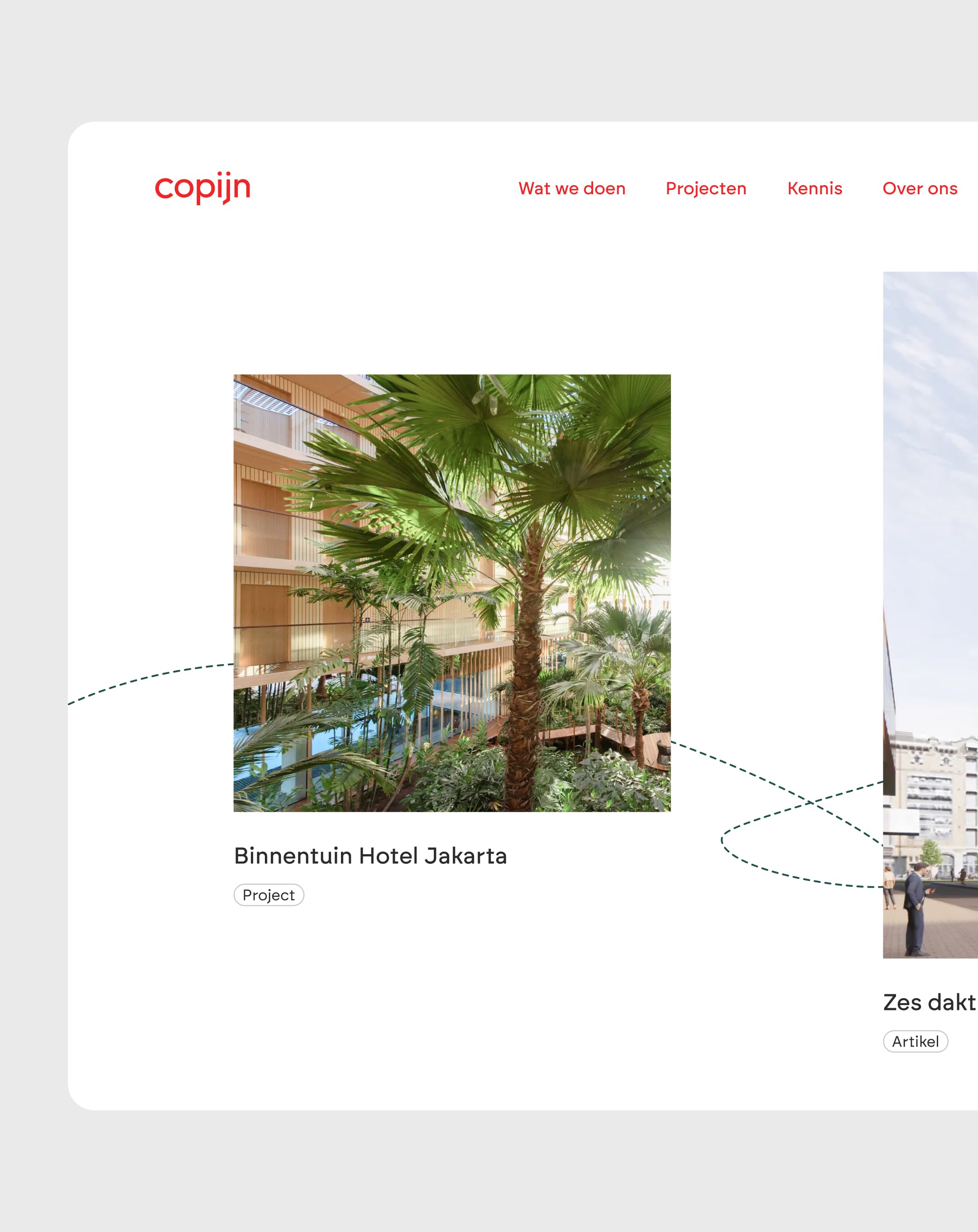978x1232 pixels.
Task: Select the Project tag pill
Action: tap(268, 895)
